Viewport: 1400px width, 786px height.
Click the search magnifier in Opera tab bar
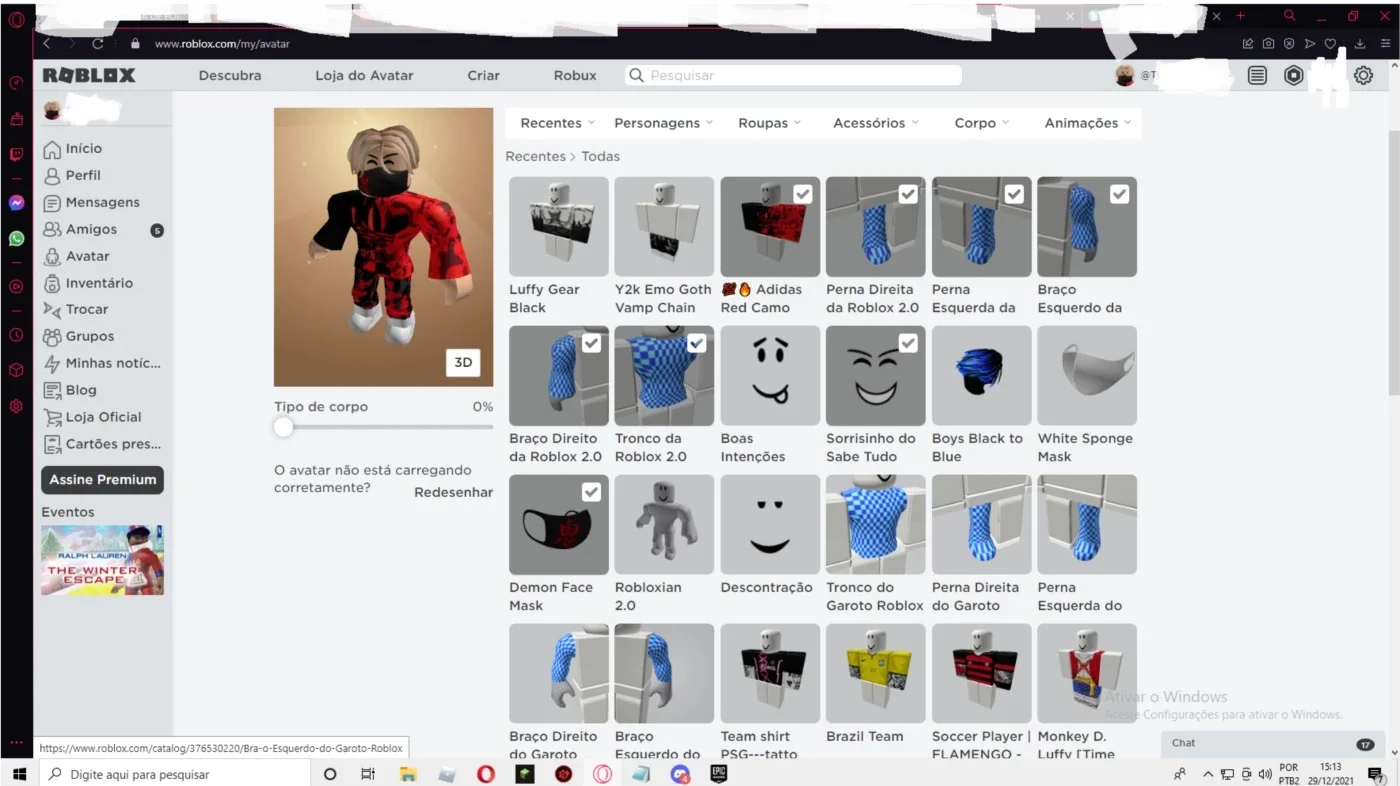[x=1290, y=16]
